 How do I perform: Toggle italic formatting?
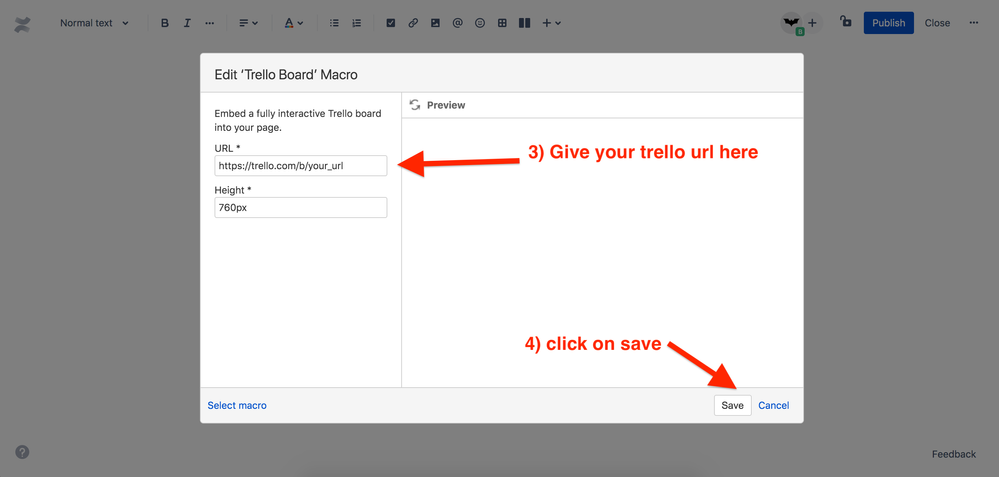pyautogui.click(x=187, y=23)
